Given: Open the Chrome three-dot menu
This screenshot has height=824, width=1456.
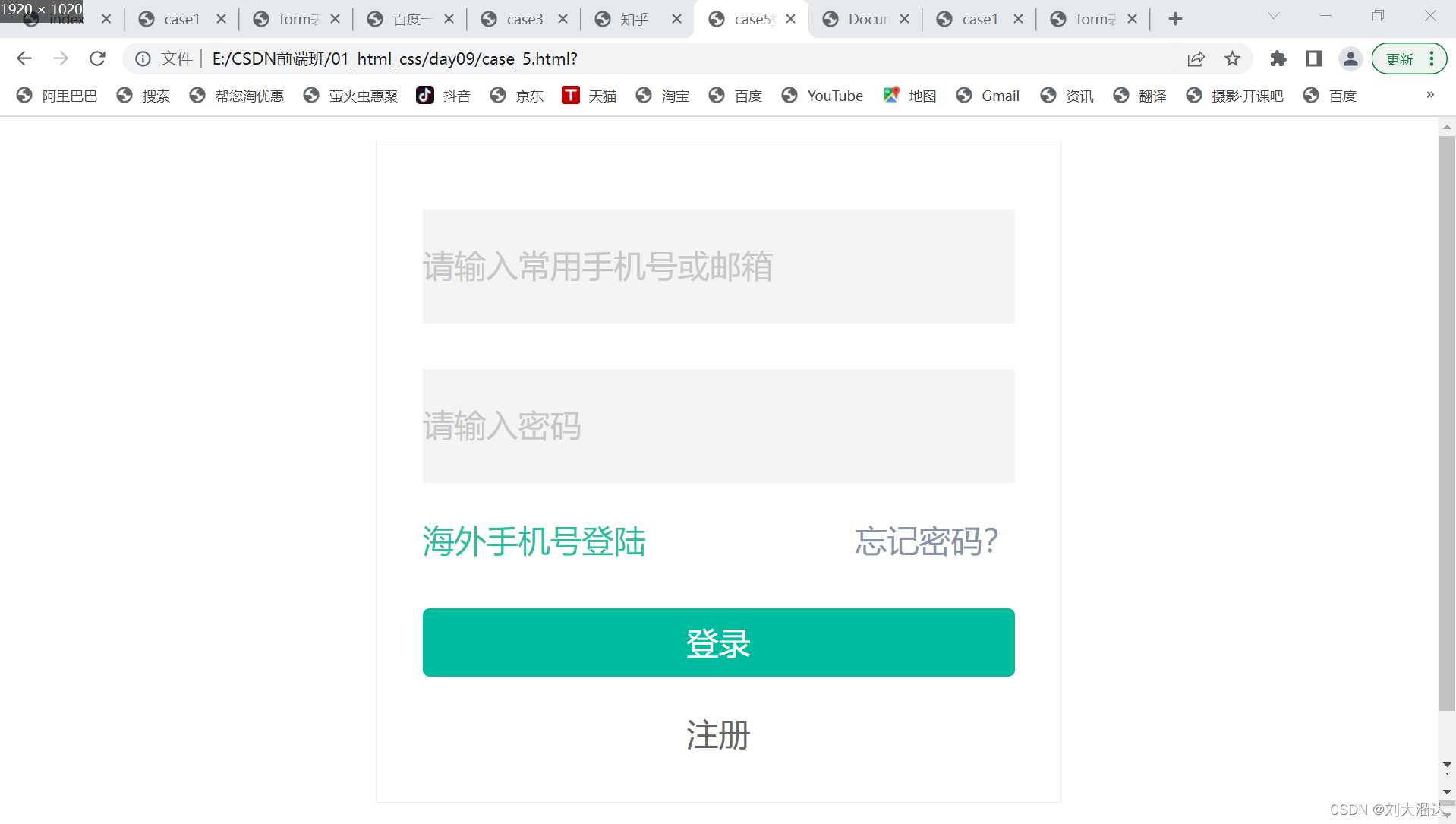Looking at the screenshot, I should 1430,58.
